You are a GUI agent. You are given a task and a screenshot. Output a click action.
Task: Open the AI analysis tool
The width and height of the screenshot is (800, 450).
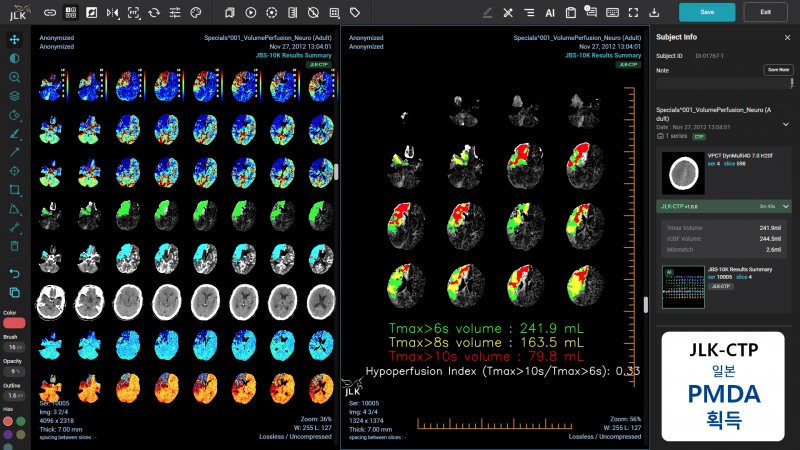[x=550, y=13]
